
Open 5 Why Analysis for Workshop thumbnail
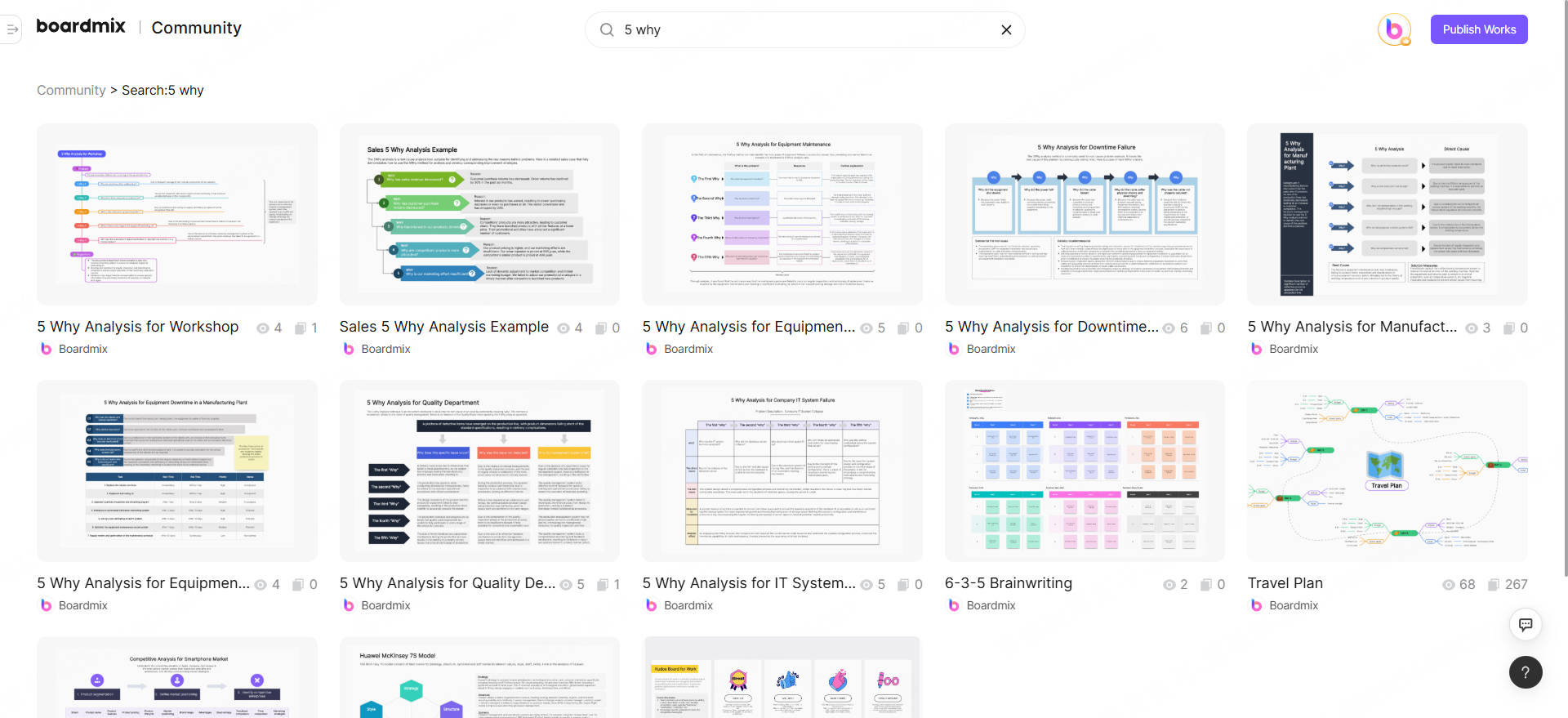pyautogui.click(x=177, y=215)
